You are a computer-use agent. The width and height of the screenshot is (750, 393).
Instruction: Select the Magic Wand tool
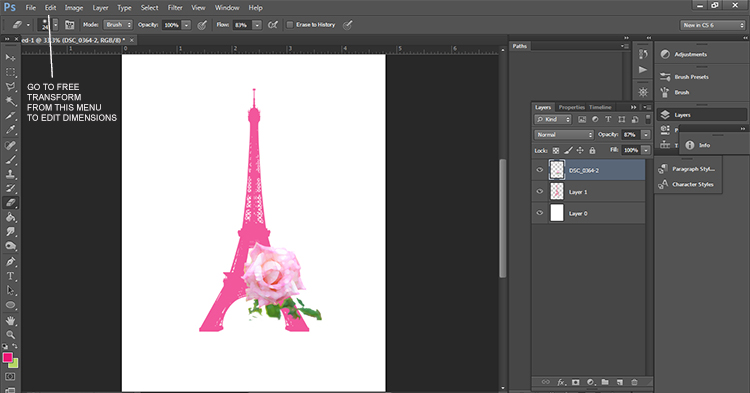11,101
